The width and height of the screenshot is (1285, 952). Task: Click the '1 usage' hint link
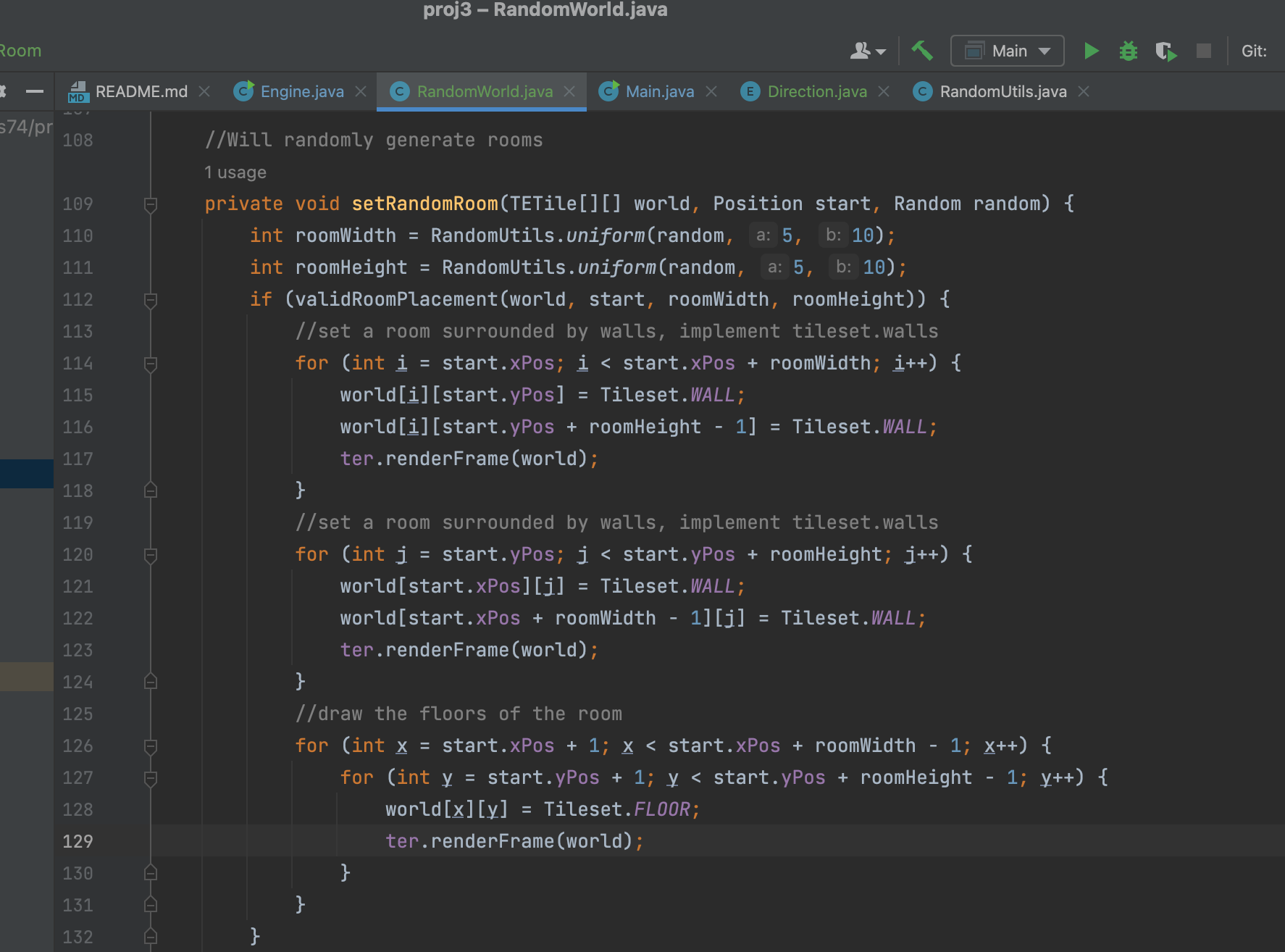235,172
